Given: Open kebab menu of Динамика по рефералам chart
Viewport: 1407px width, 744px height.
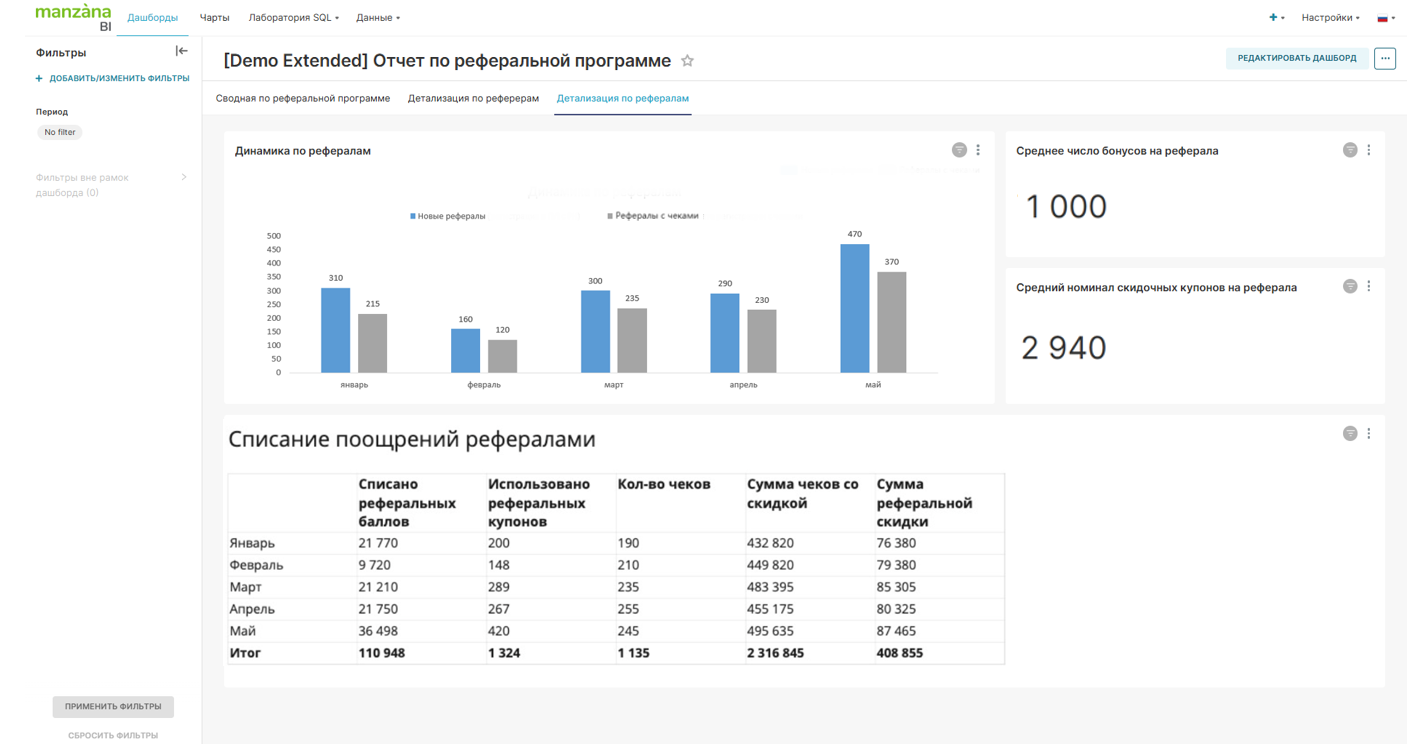Looking at the screenshot, I should point(978,150).
